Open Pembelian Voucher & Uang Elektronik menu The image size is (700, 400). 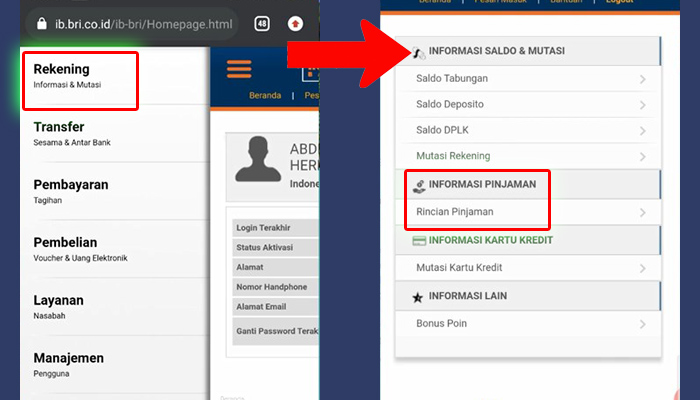click(x=115, y=249)
